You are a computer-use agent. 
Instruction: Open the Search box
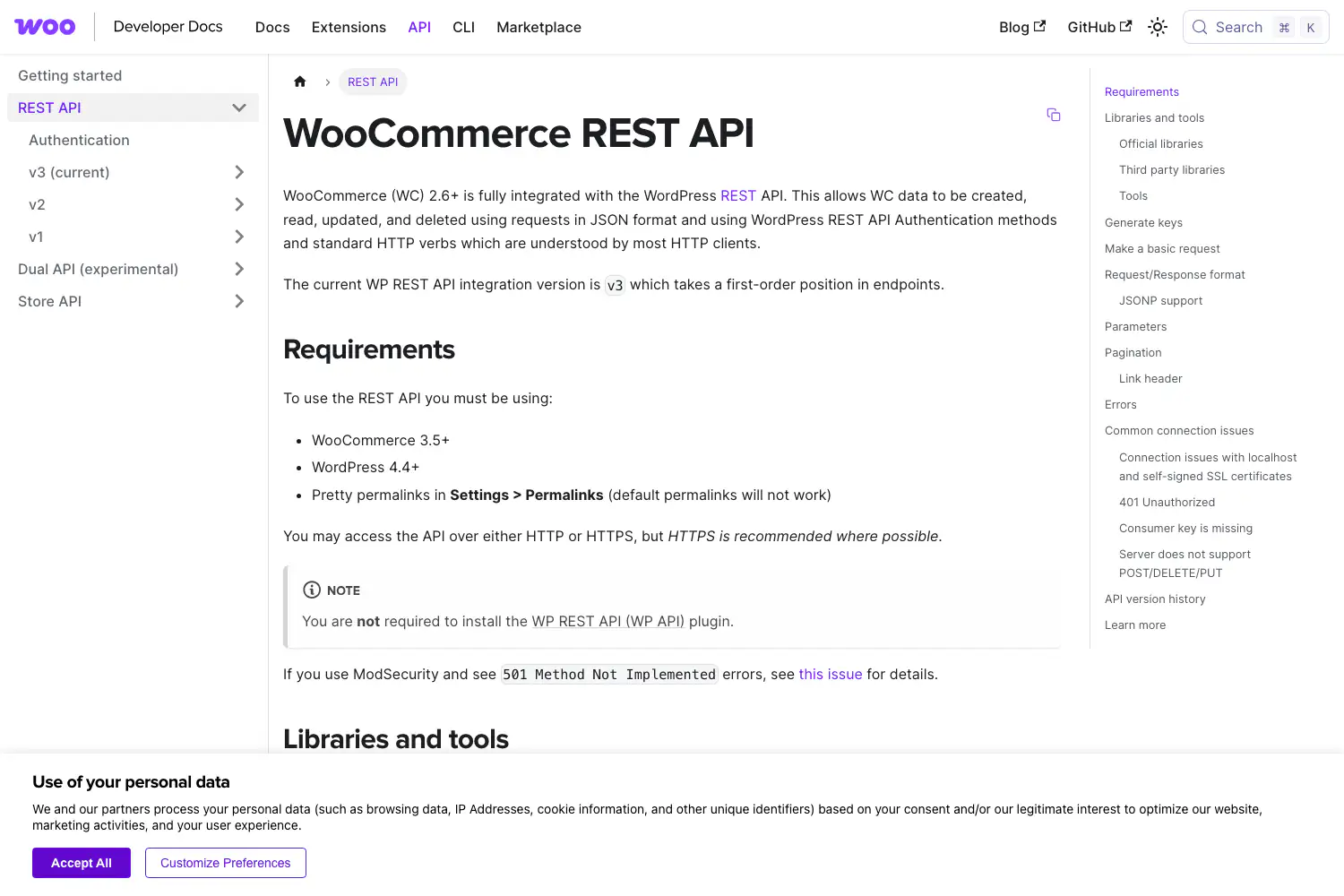[x=1255, y=27]
